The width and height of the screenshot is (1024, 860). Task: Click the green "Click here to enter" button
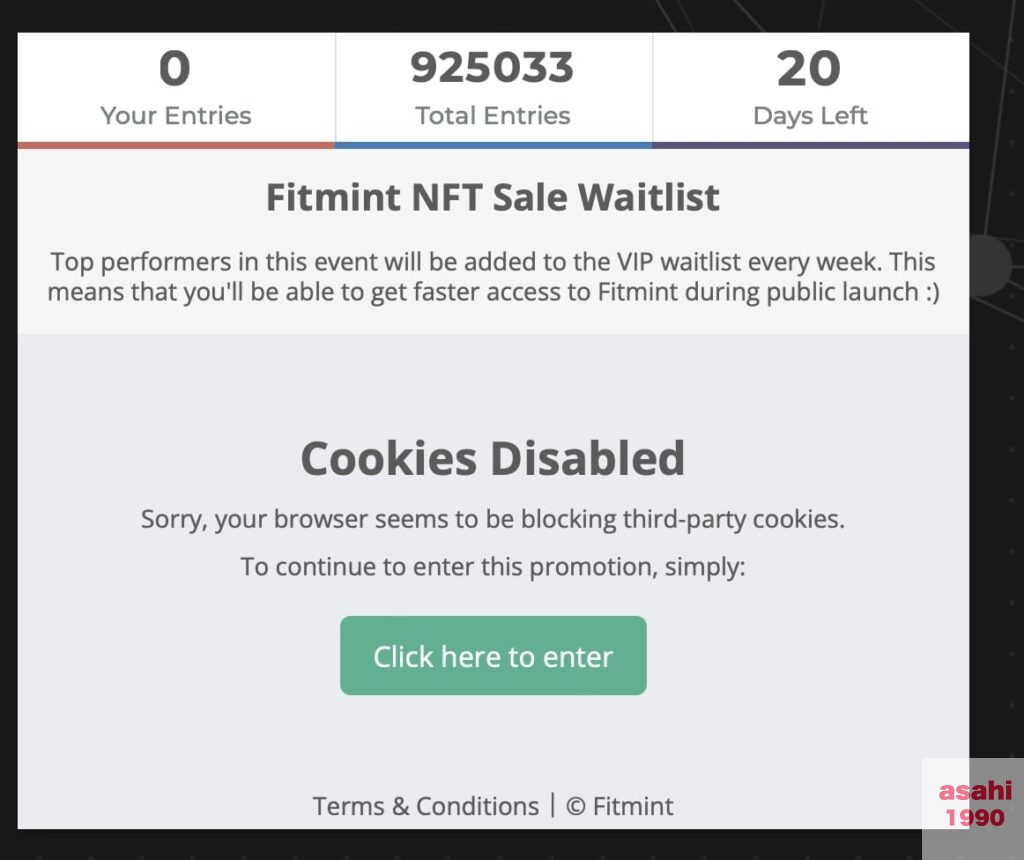click(x=493, y=656)
